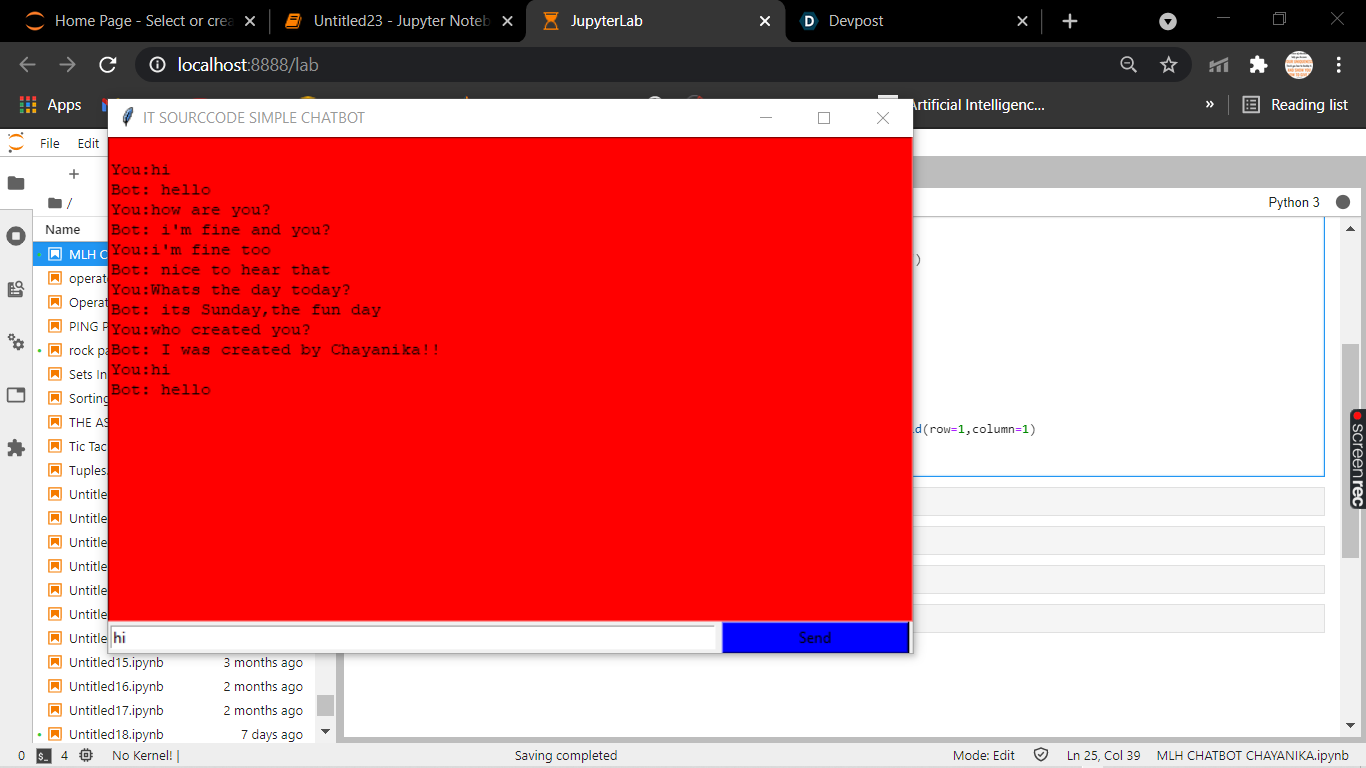Viewport: 1366px width, 768px height.
Task: Expand hidden bookmarks with the chevron
Action: tap(1209, 104)
